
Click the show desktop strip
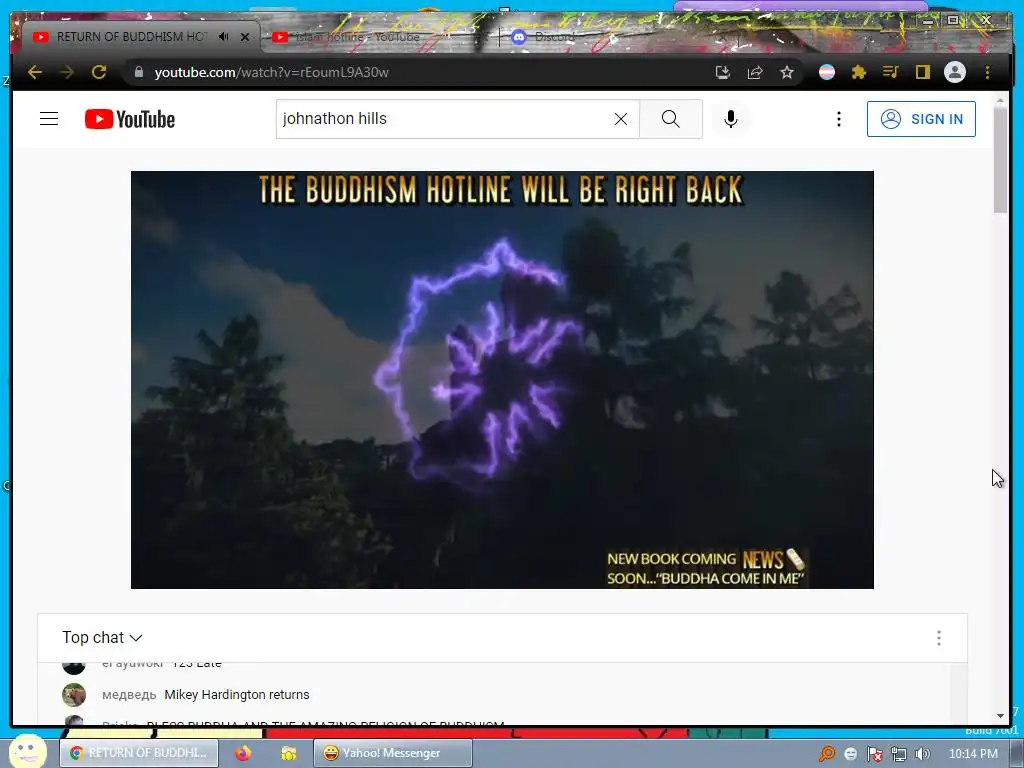[1017, 753]
